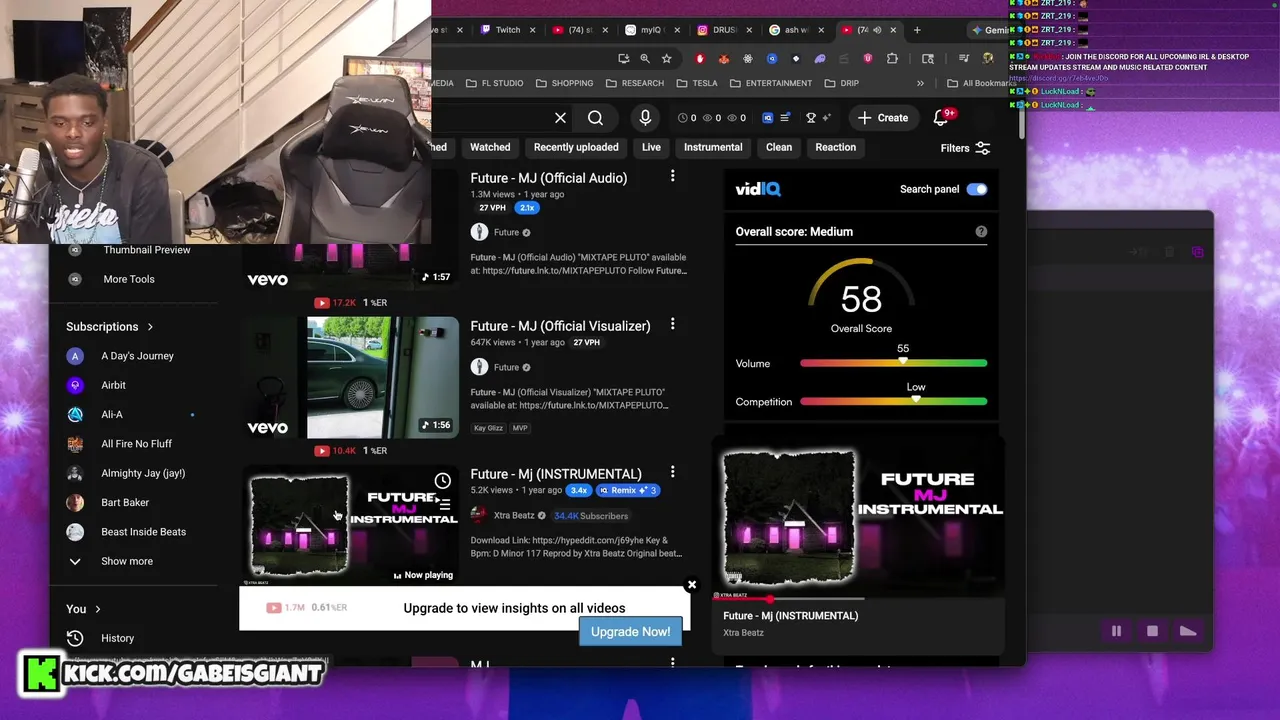Open the Overall score help question mark

coord(981,232)
